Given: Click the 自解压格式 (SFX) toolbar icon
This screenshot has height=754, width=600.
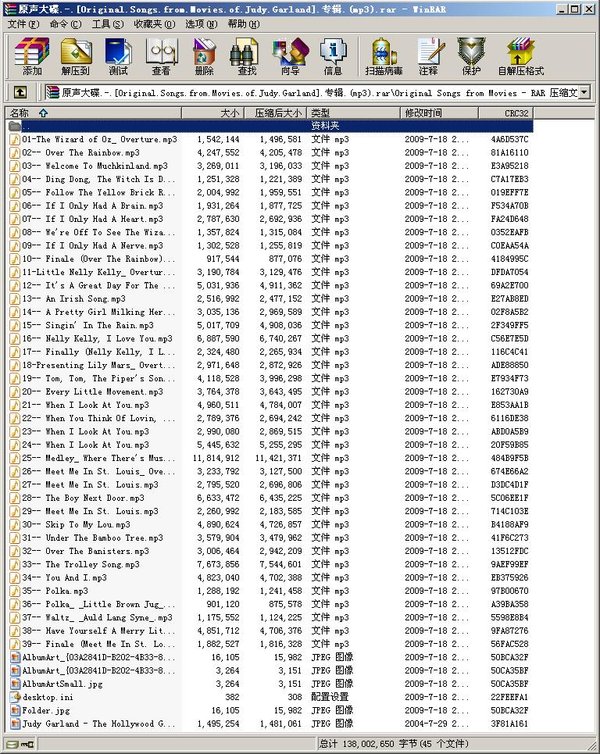Looking at the screenshot, I should (x=521, y=56).
